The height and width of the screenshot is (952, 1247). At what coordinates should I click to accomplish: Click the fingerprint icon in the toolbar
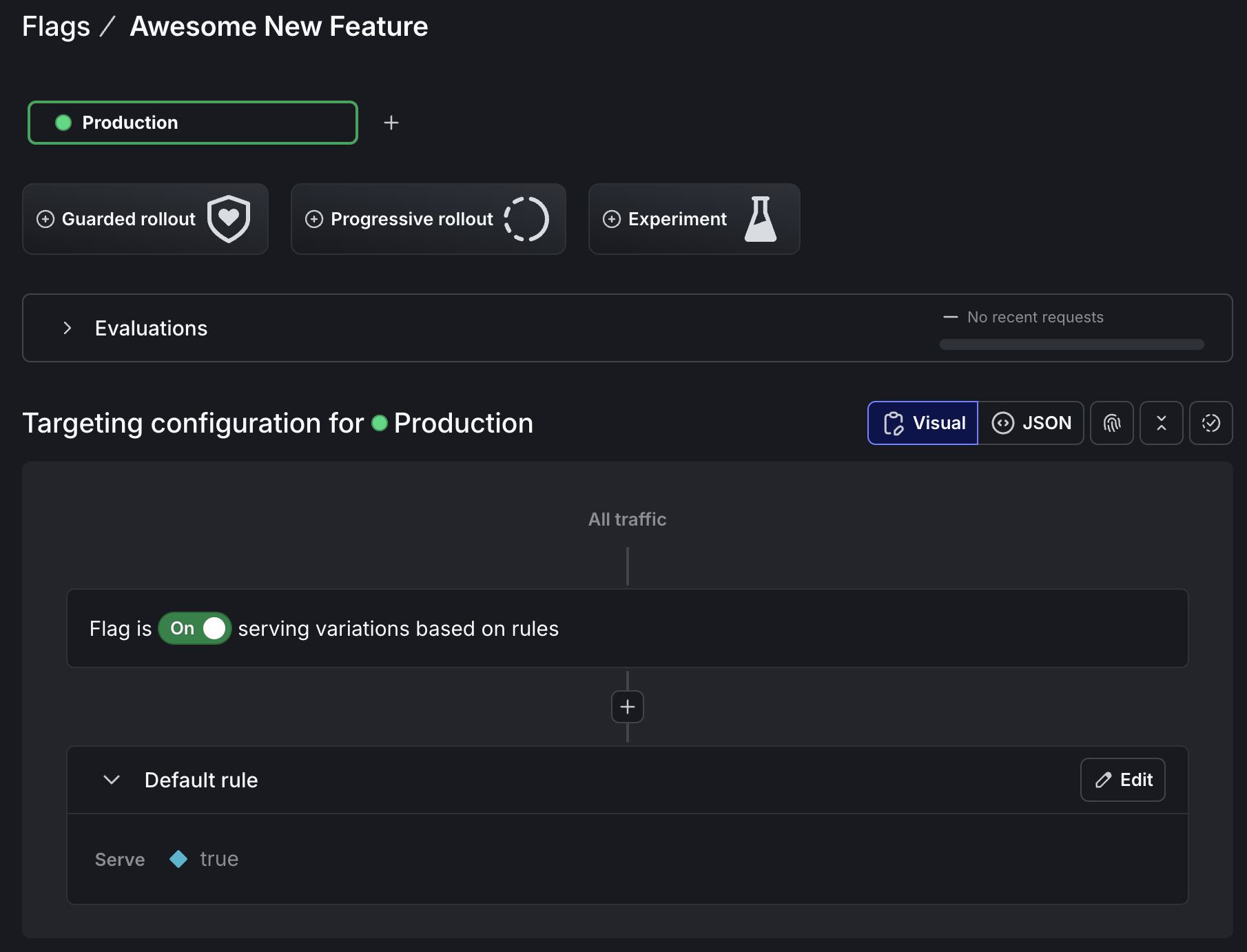click(x=1111, y=422)
